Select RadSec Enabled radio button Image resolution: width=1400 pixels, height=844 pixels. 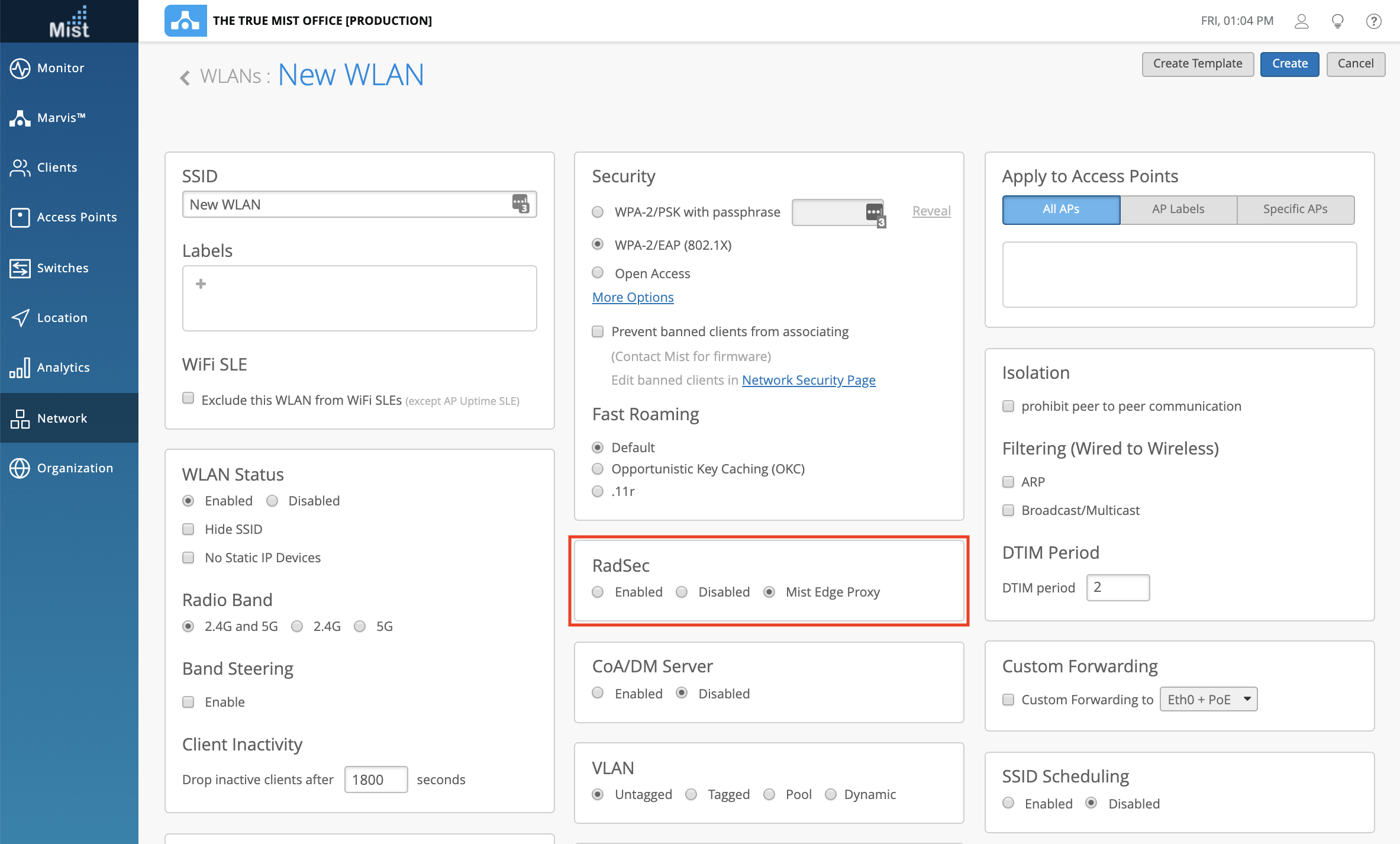point(598,592)
